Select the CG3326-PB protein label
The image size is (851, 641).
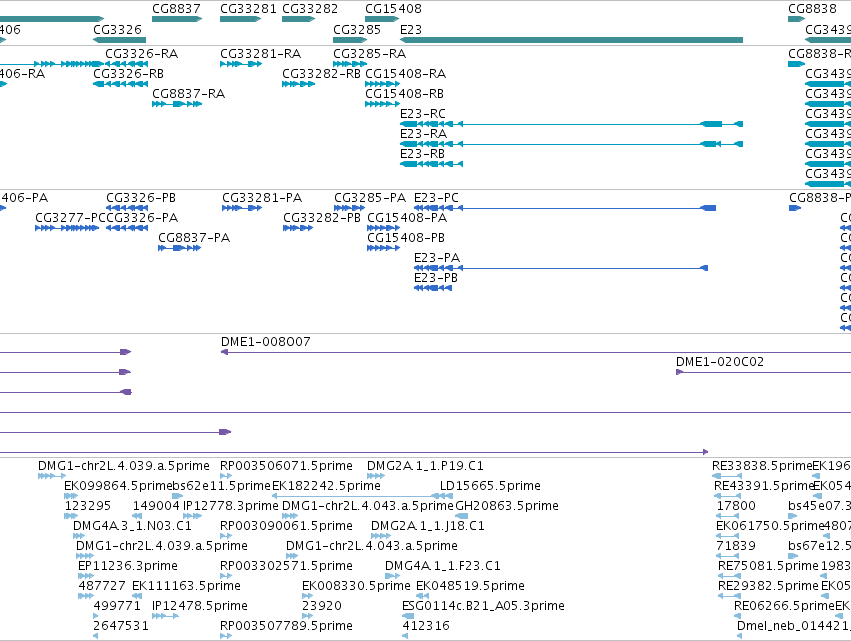pos(141,198)
